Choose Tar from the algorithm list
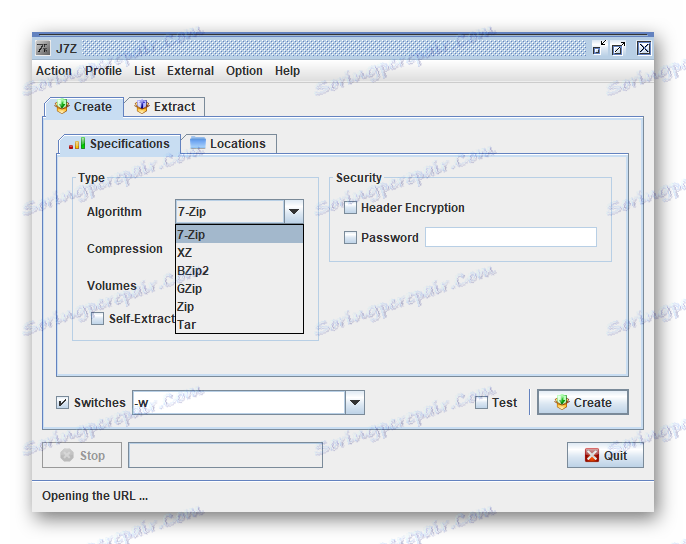Viewport: 686px width, 544px height. point(239,324)
